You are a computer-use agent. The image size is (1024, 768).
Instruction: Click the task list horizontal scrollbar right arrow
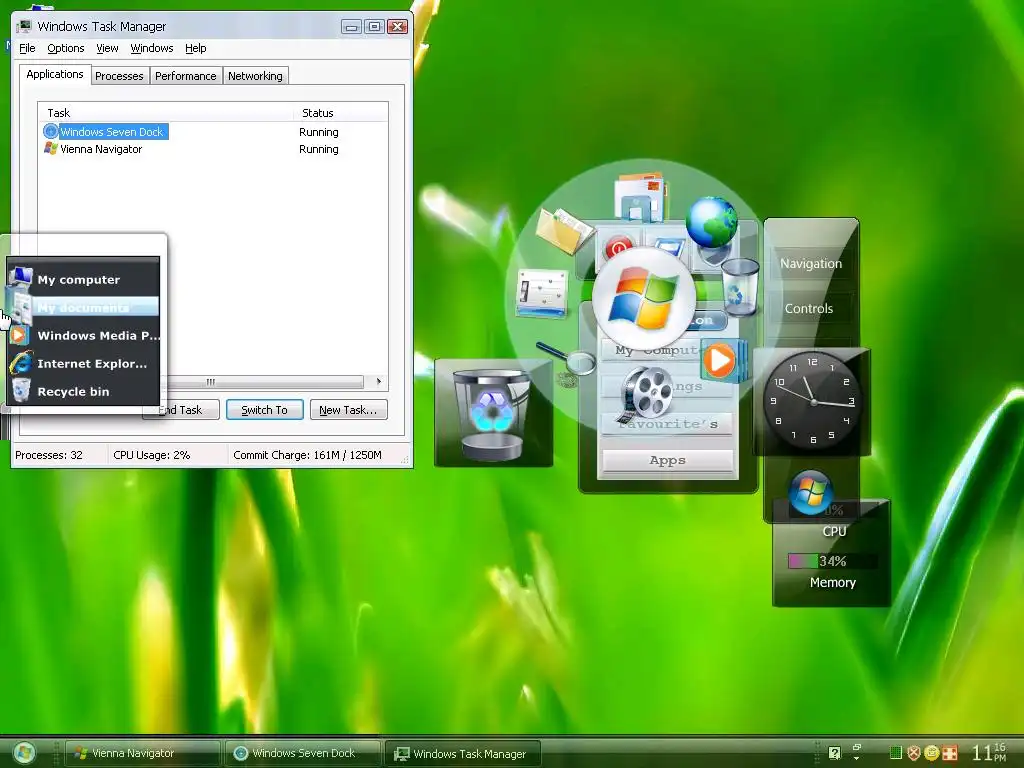click(x=379, y=381)
